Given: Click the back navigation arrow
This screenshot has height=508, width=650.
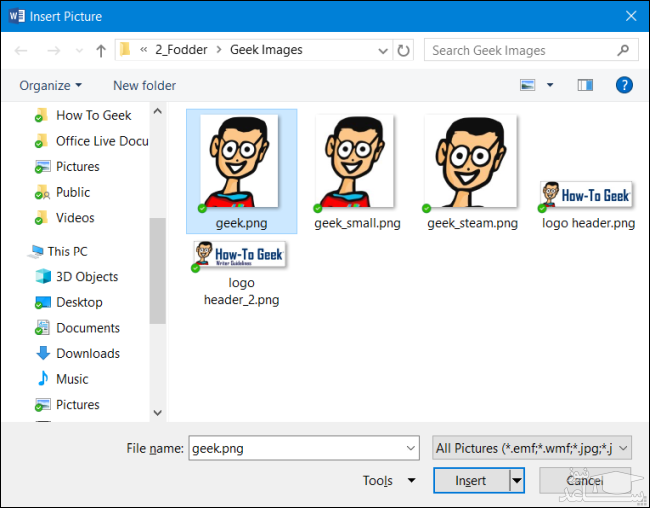Looking at the screenshot, I should [24, 50].
